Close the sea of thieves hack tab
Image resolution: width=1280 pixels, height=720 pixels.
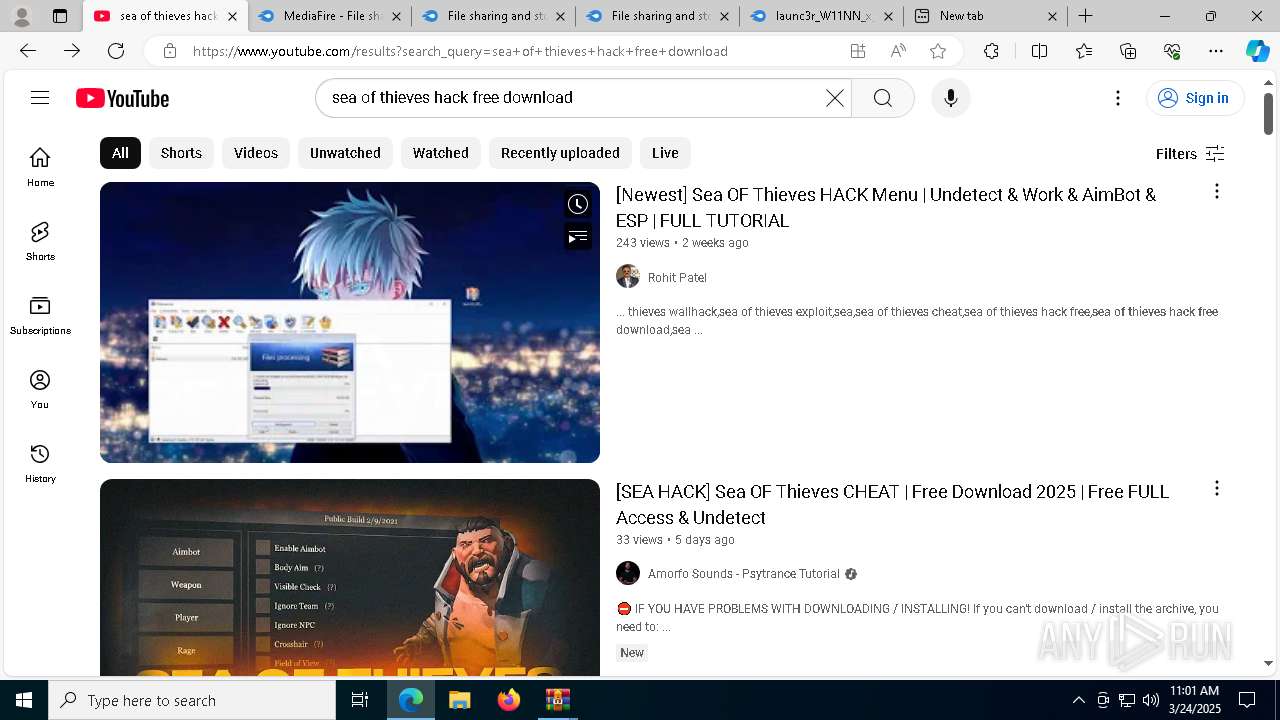coord(232,16)
